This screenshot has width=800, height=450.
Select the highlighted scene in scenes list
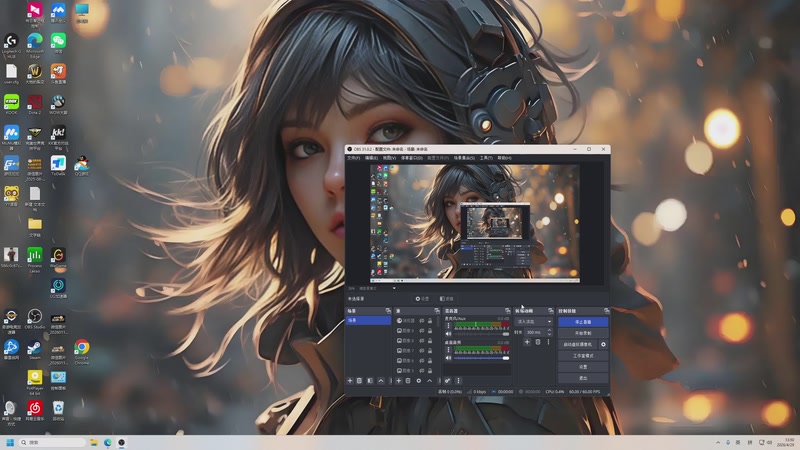(368, 320)
